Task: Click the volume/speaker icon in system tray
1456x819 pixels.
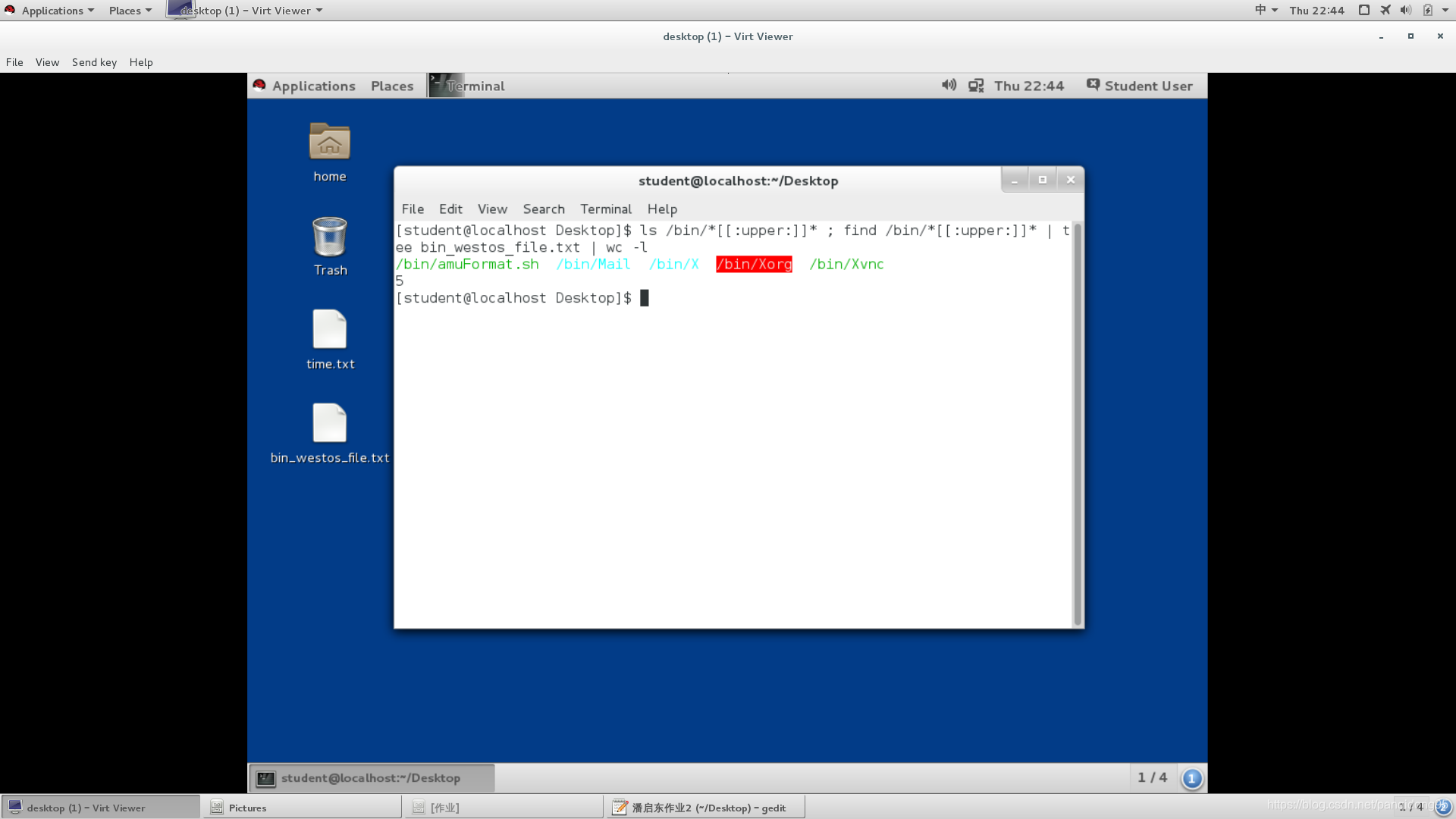Action: tap(949, 85)
